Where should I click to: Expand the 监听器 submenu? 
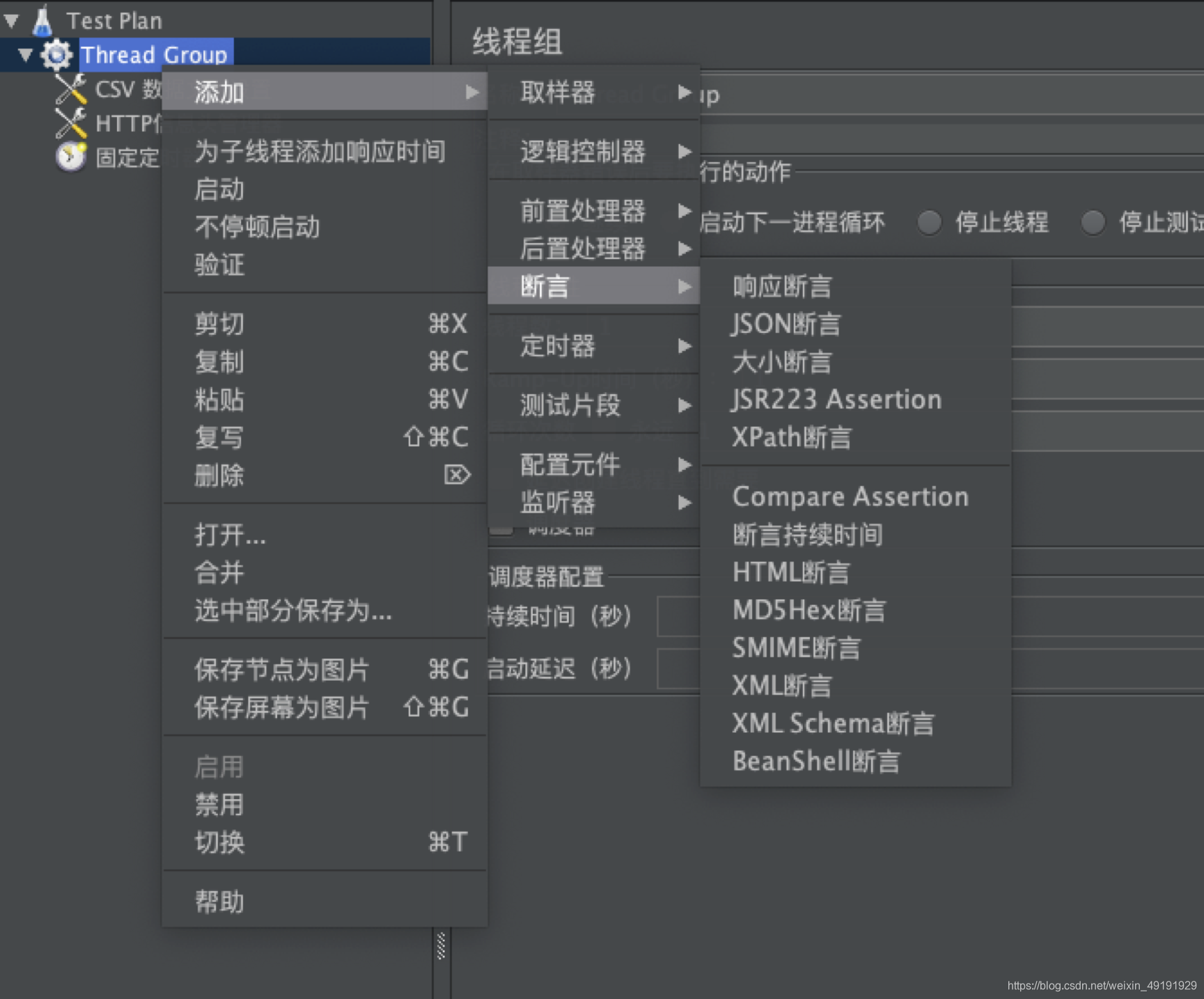pyautogui.click(x=594, y=502)
